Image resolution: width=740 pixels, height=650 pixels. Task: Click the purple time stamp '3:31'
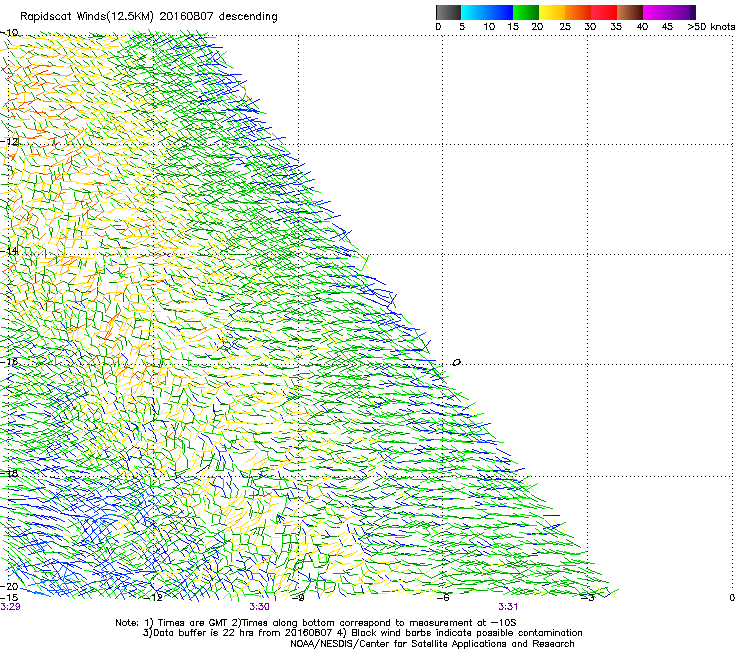508,607
